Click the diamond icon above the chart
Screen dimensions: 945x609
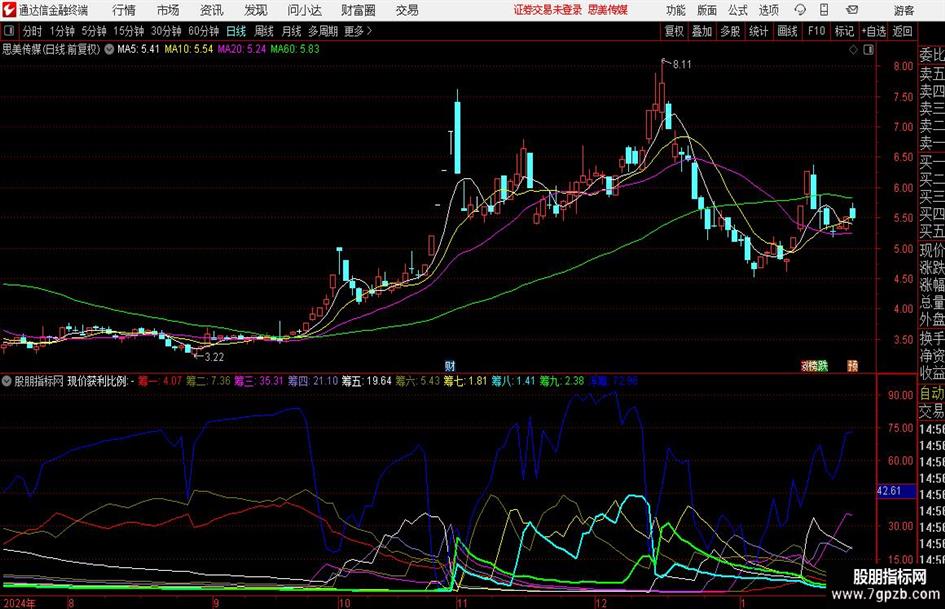(x=853, y=50)
